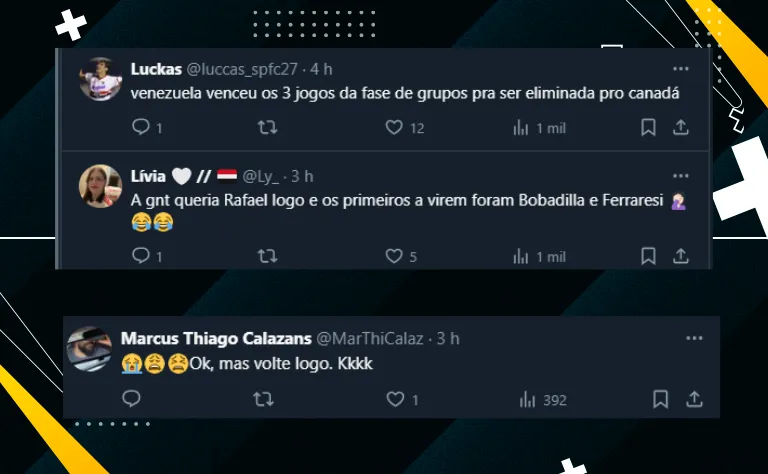Screen dimensions: 768x474
Task: Retweet Lívia's post
Action: click(267, 256)
